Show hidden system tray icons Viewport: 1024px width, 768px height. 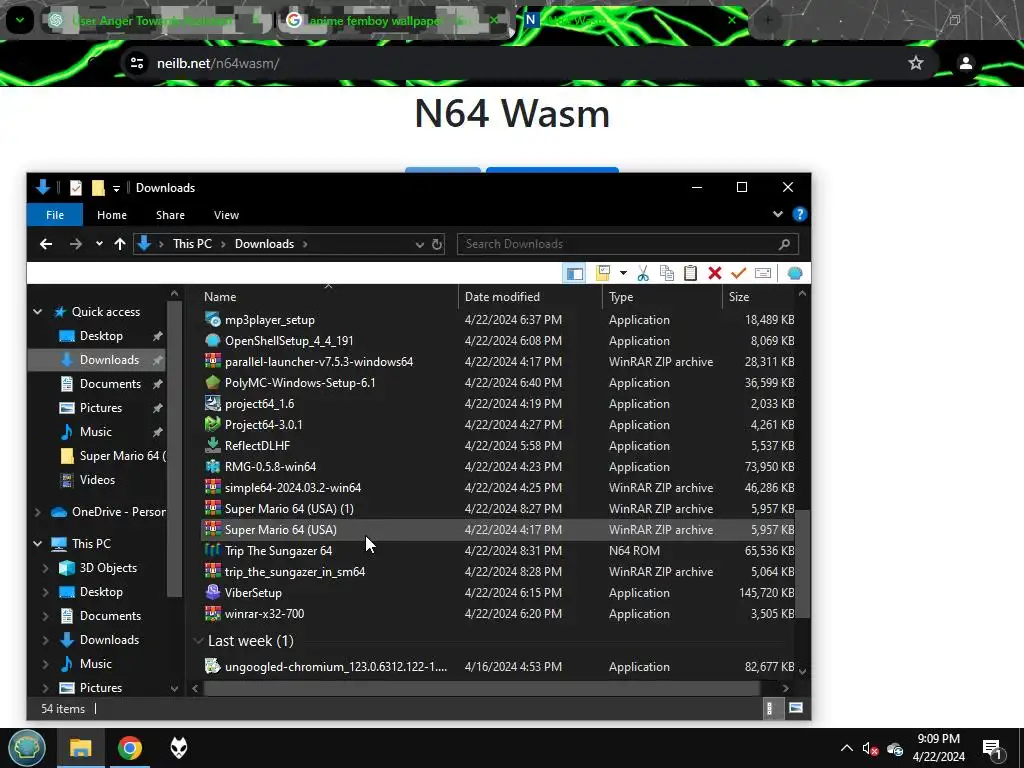pos(846,748)
